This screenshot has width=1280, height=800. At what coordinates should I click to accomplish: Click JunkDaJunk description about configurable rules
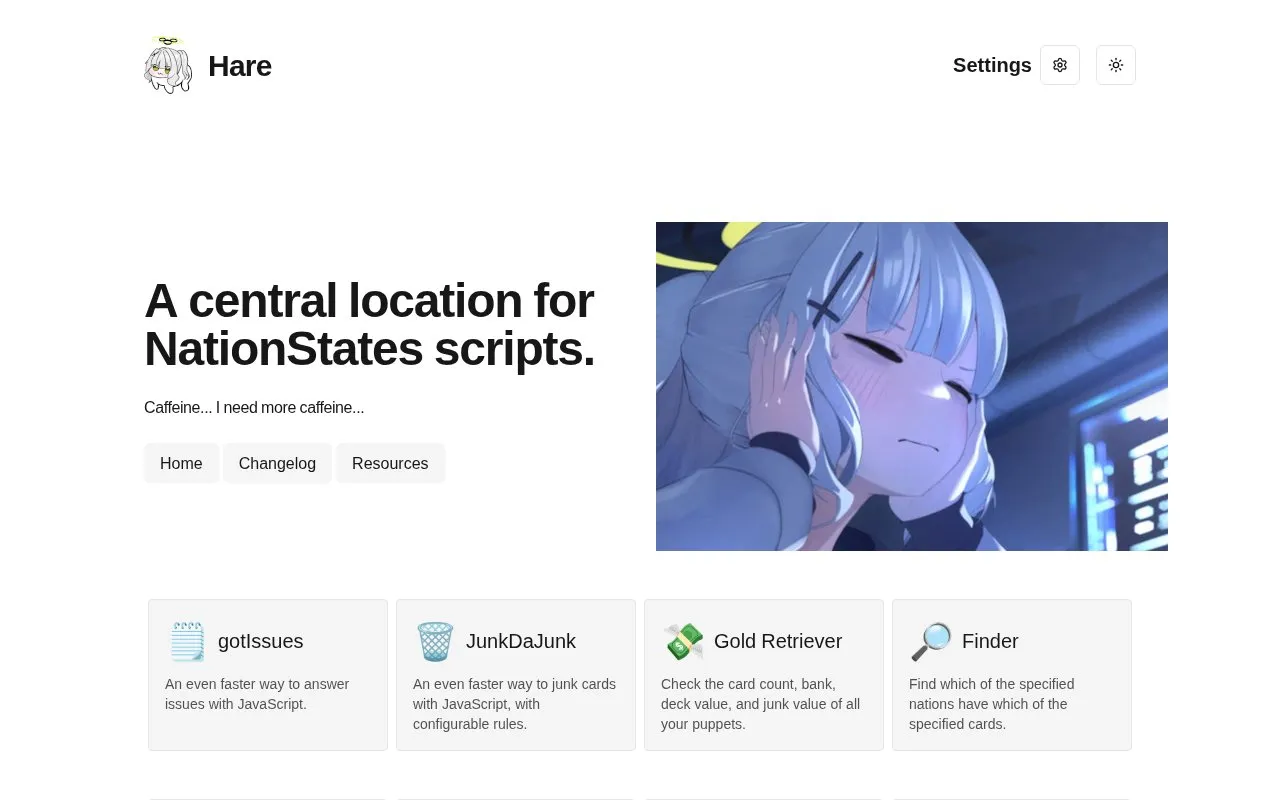(x=514, y=704)
